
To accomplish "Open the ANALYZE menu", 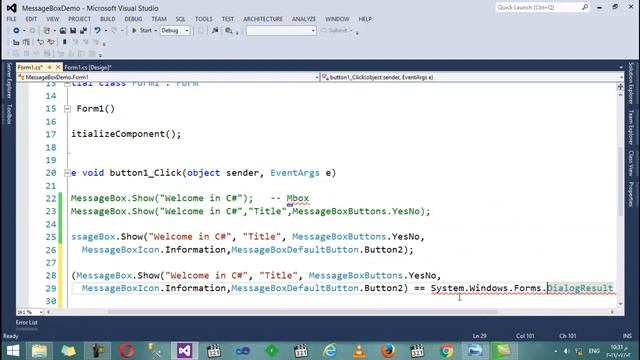I will coord(304,19).
